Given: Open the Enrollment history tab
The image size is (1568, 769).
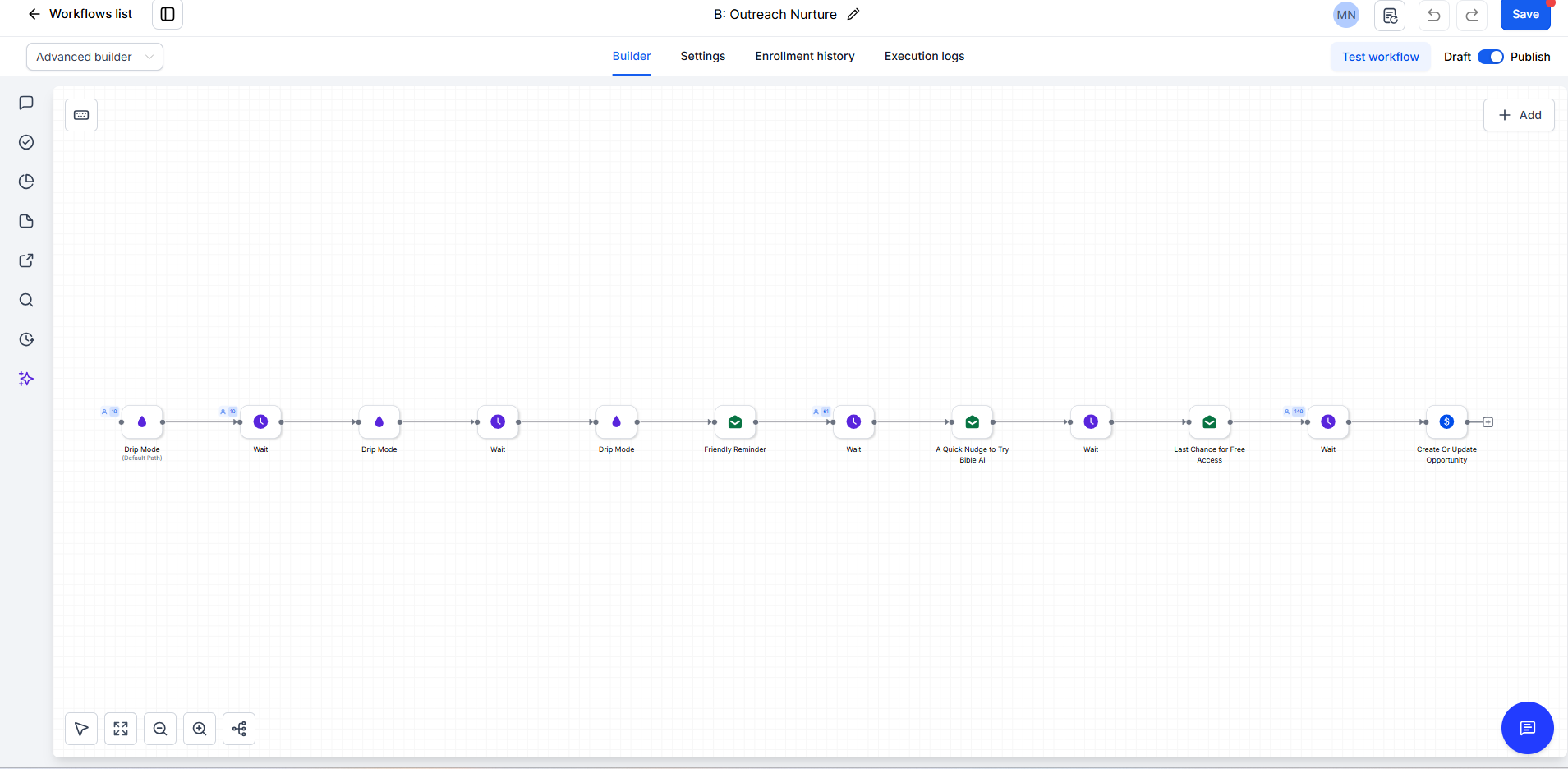Looking at the screenshot, I should [x=805, y=56].
